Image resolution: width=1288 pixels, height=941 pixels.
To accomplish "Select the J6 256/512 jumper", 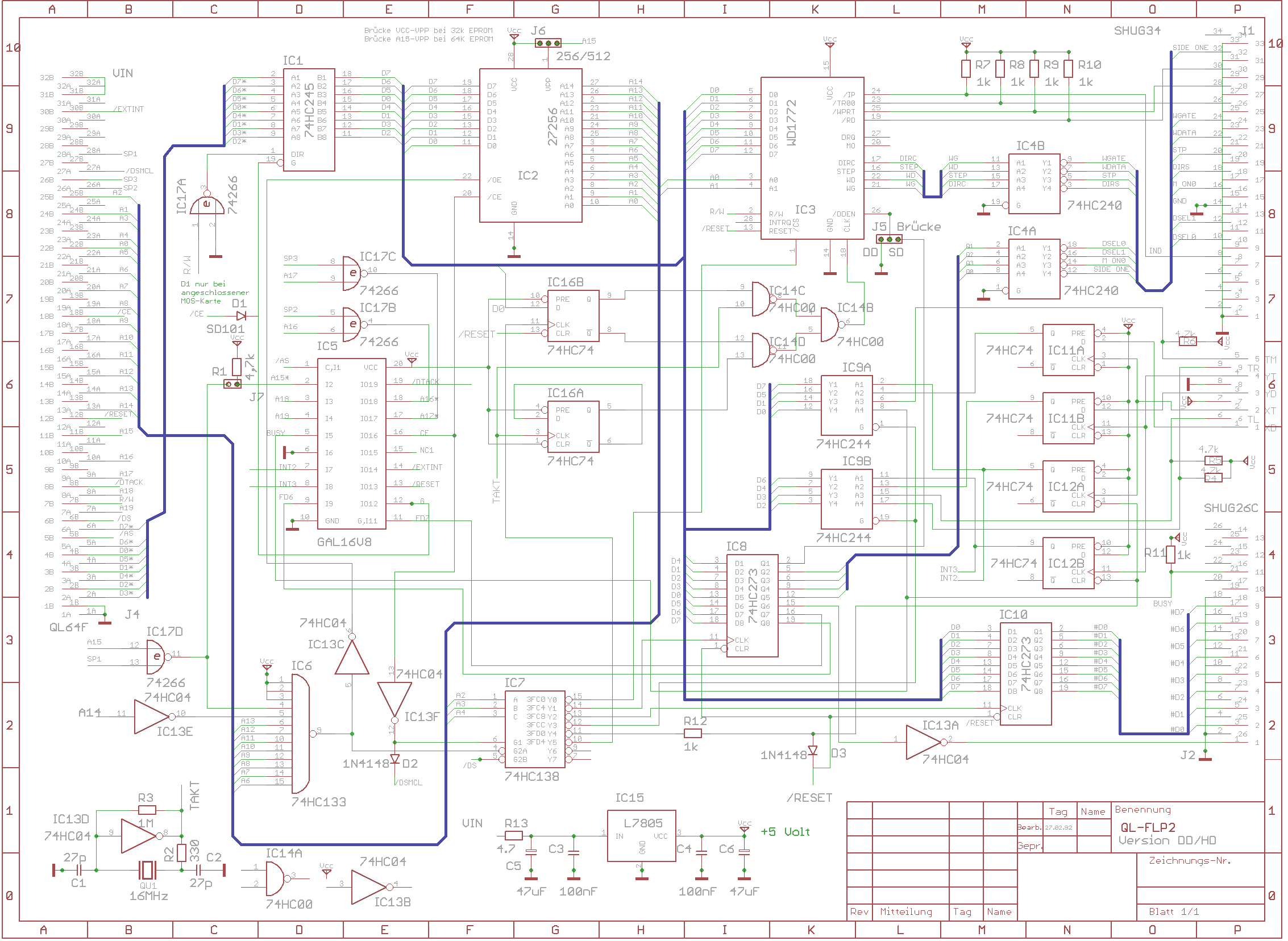I will pos(548,43).
